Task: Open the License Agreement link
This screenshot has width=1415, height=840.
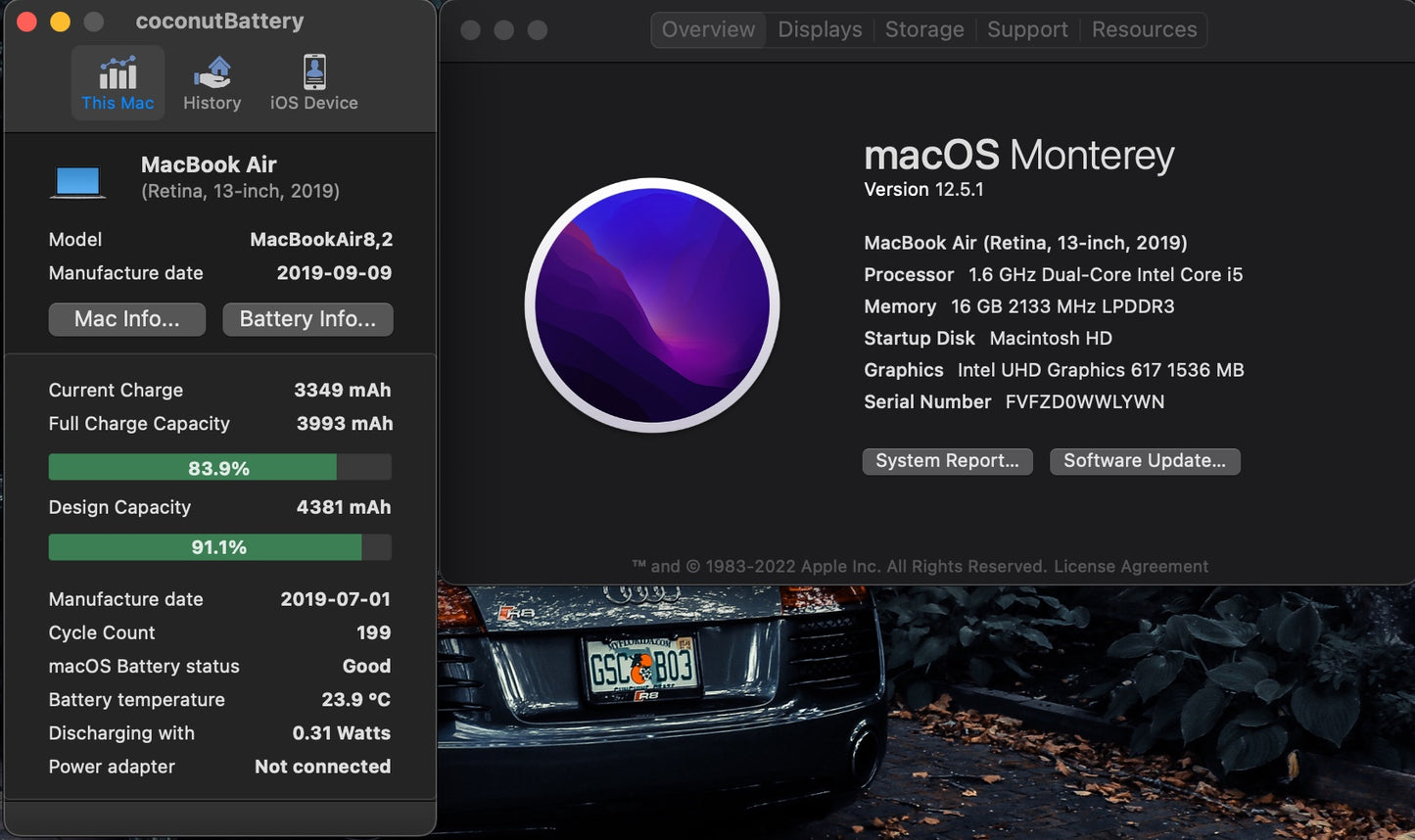Action: point(1130,566)
